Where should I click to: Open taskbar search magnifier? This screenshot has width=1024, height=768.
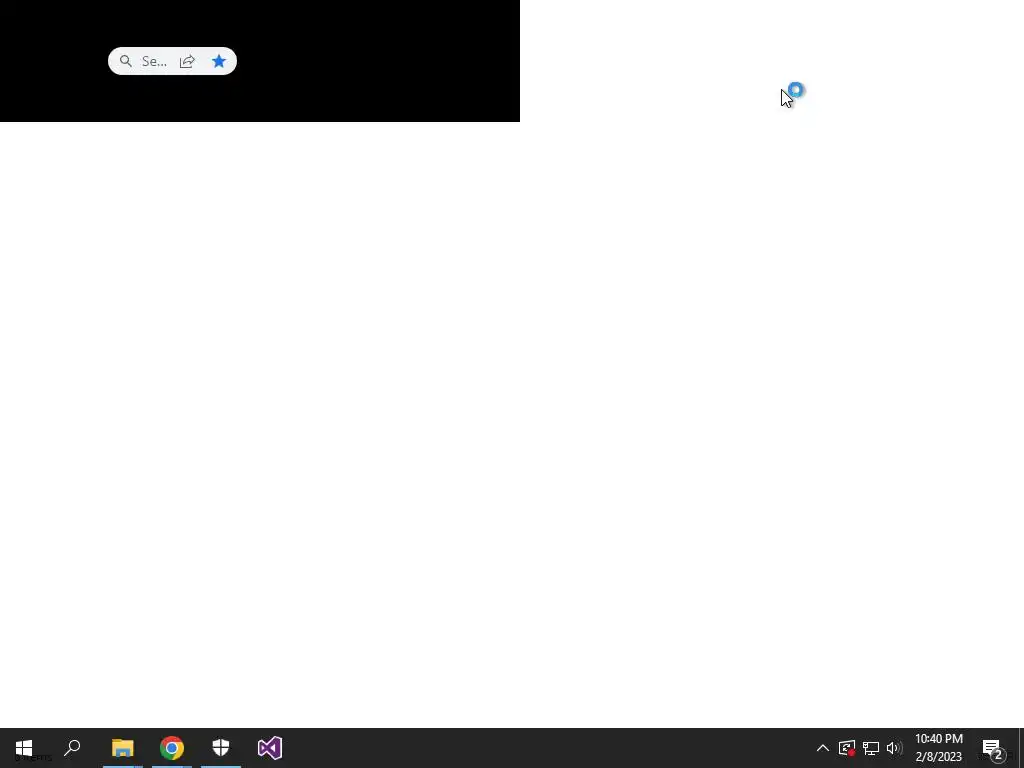click(72, 748)
